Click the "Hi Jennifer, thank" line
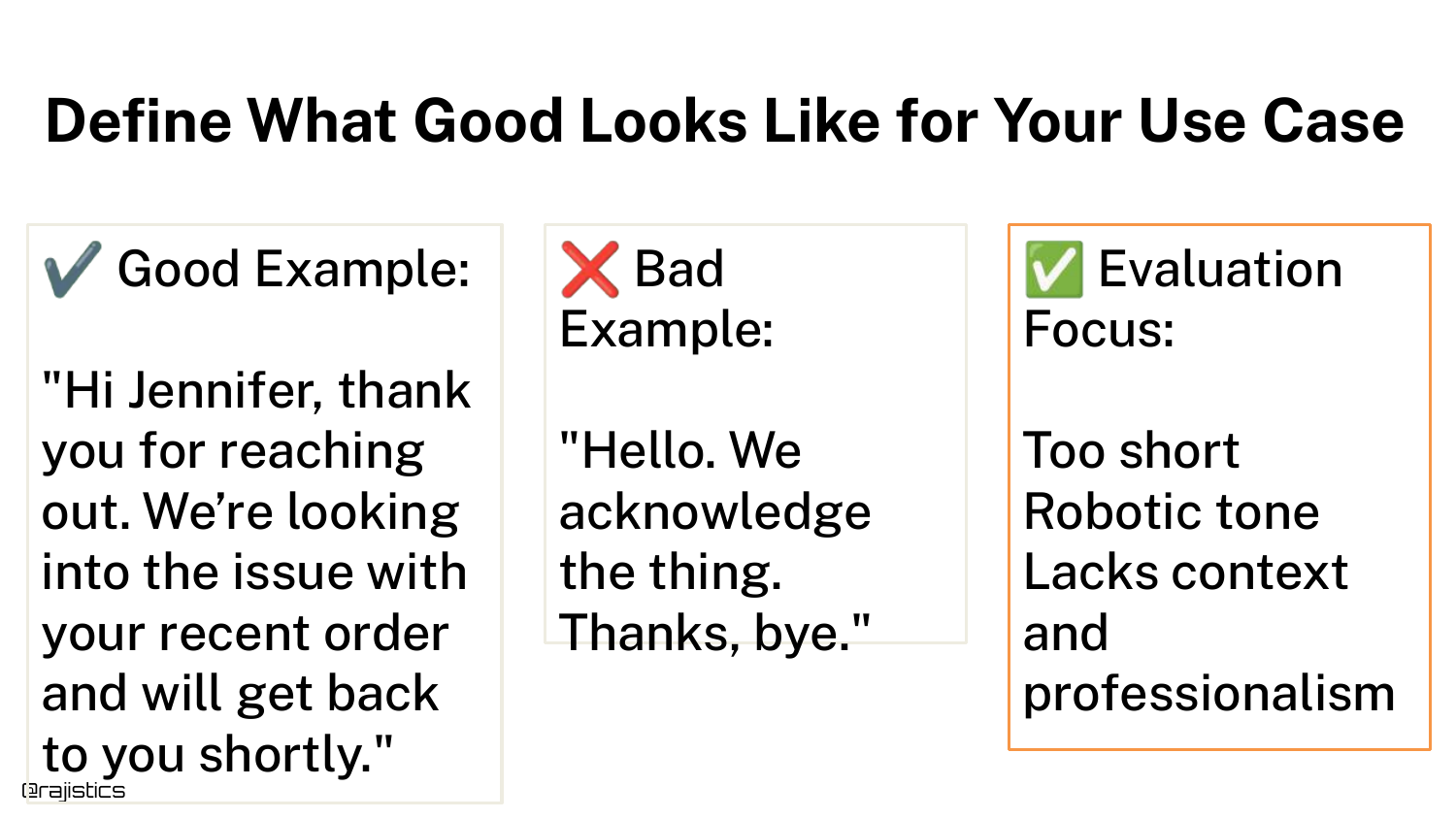 [x=256, y=390]
